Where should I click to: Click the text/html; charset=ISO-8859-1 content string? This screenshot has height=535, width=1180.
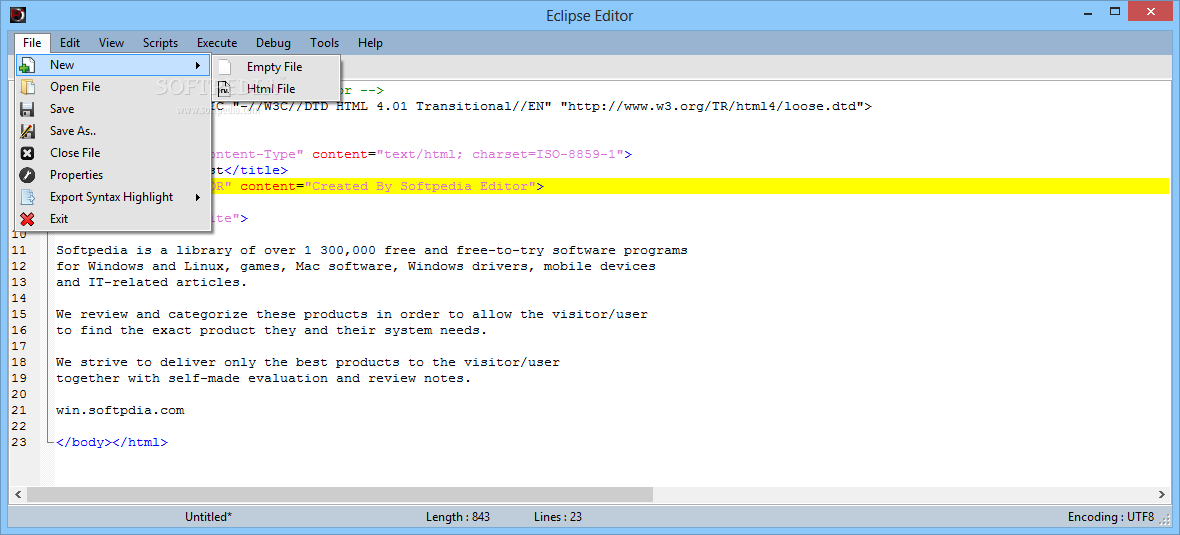pyautogui.click(x=500, y=154)
